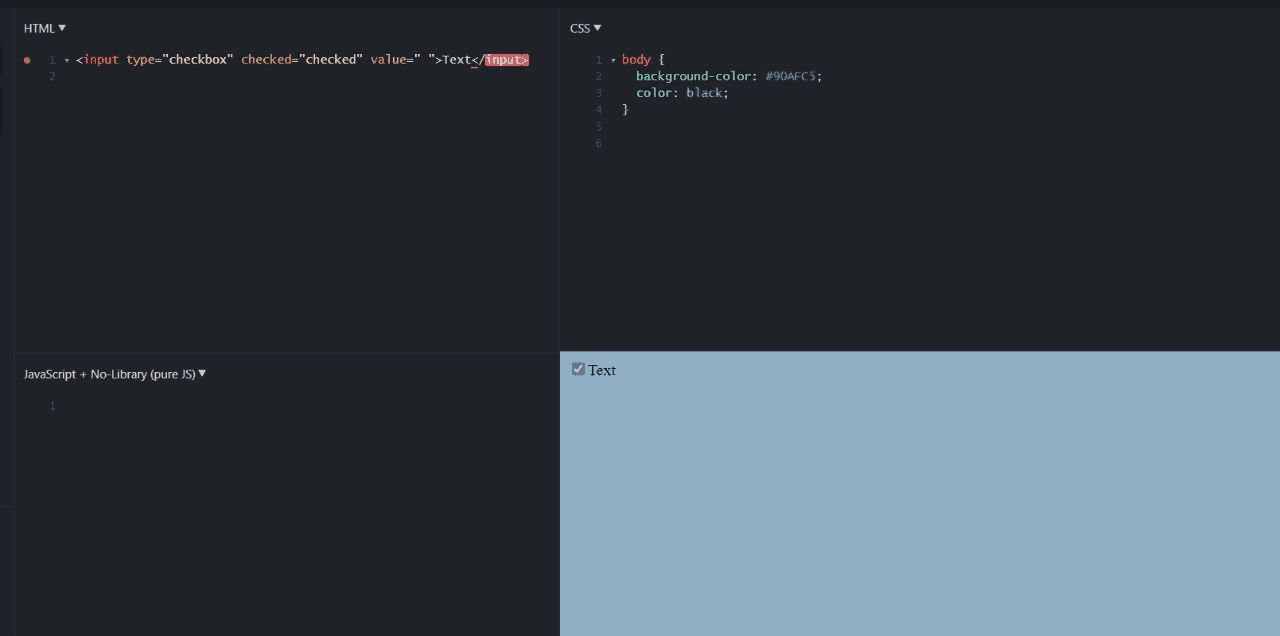Click the first line of the JavaScript editor

[x=300, y=405]
